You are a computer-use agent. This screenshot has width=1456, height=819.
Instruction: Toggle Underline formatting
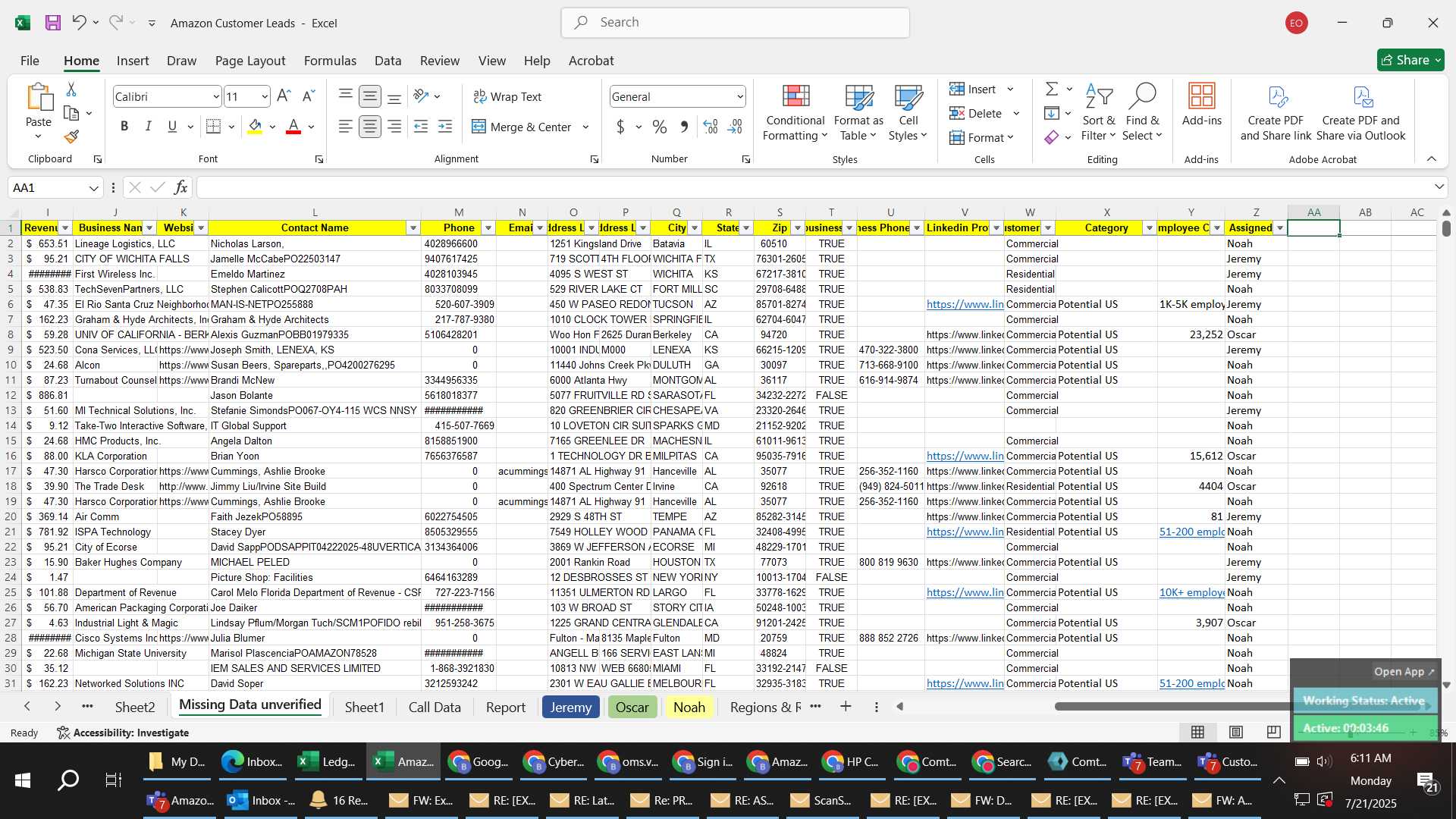(x=173, y=127)
